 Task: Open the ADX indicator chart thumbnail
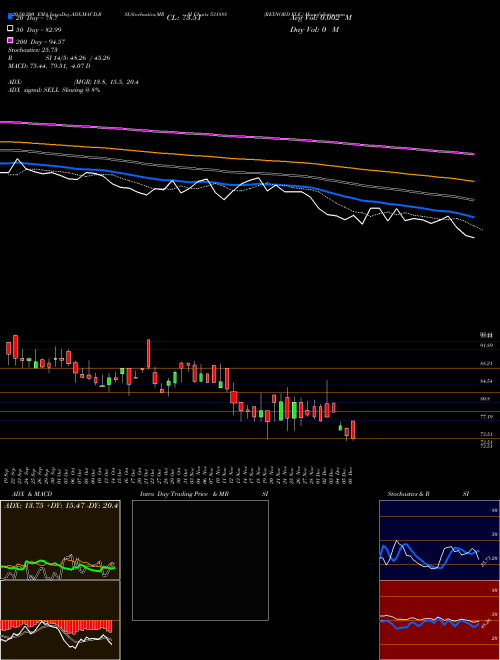coord(60,540)
